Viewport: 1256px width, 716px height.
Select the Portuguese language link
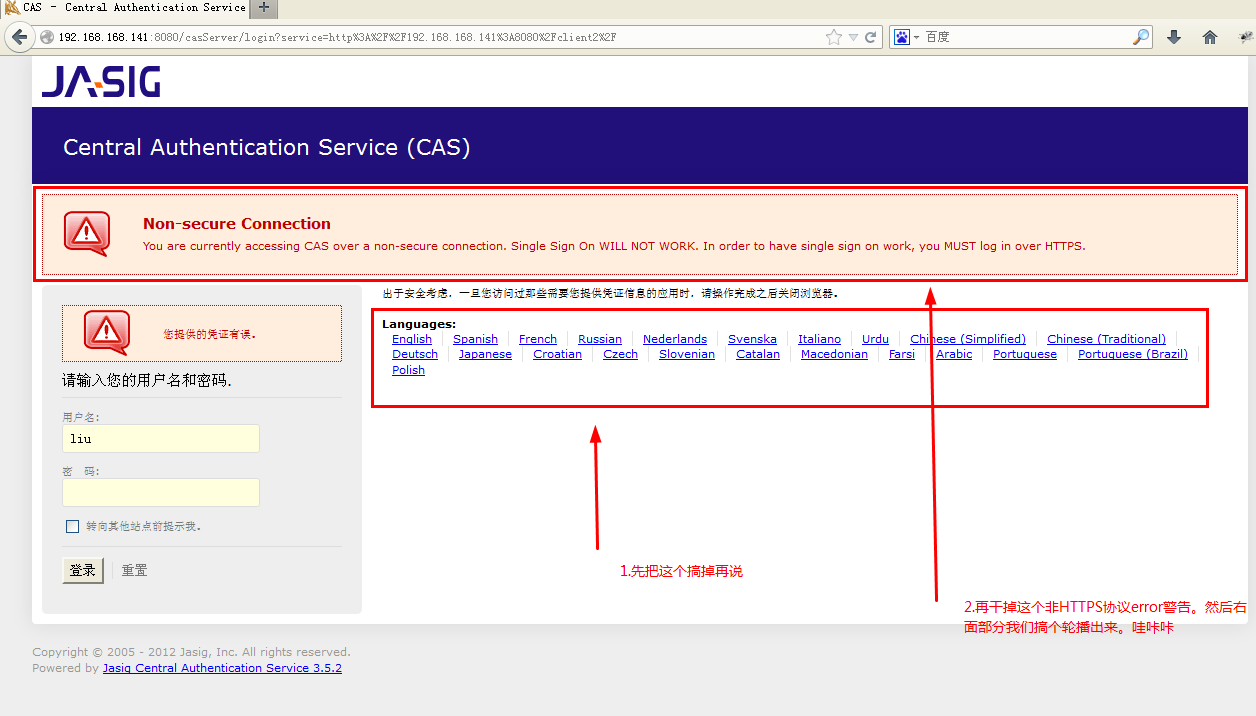(x=1025, y=354)
